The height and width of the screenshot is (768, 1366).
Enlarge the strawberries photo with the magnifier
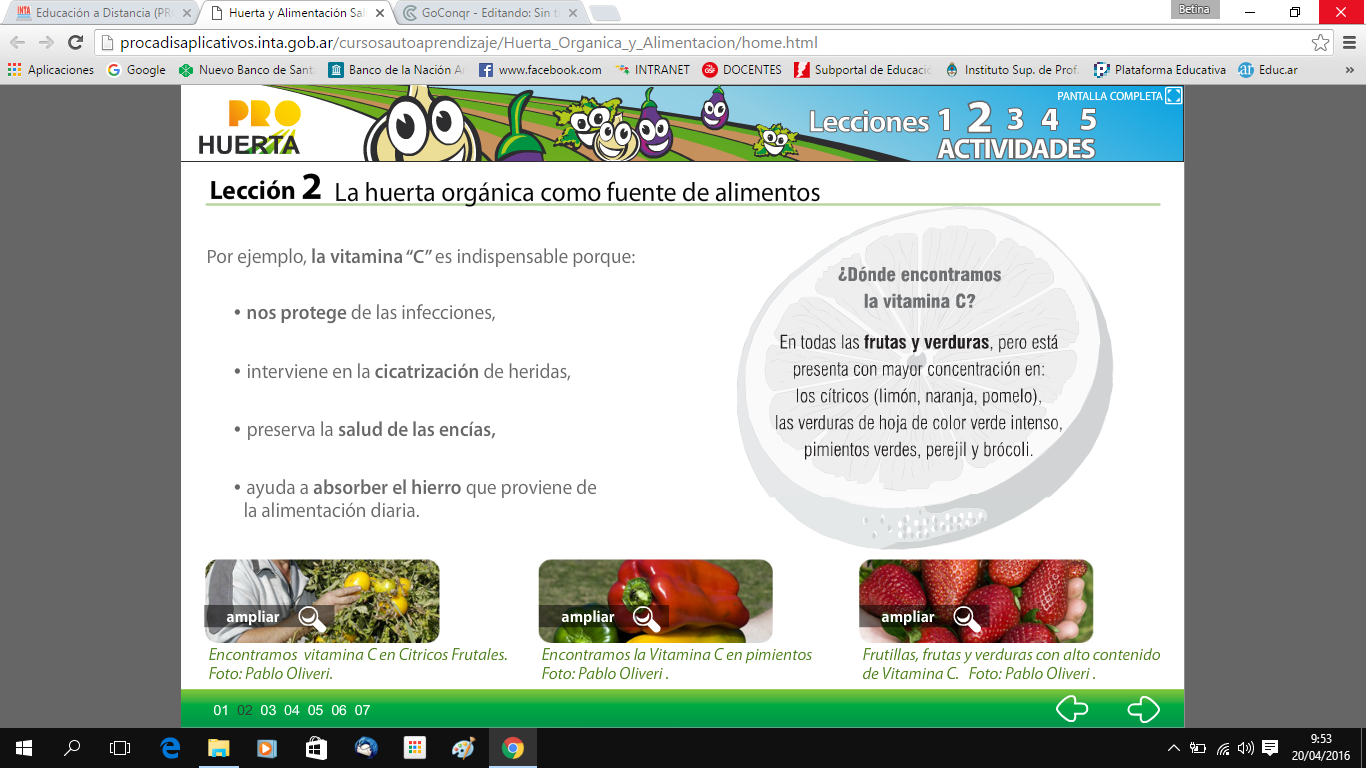pyautogui.click(x=967, y=619)
